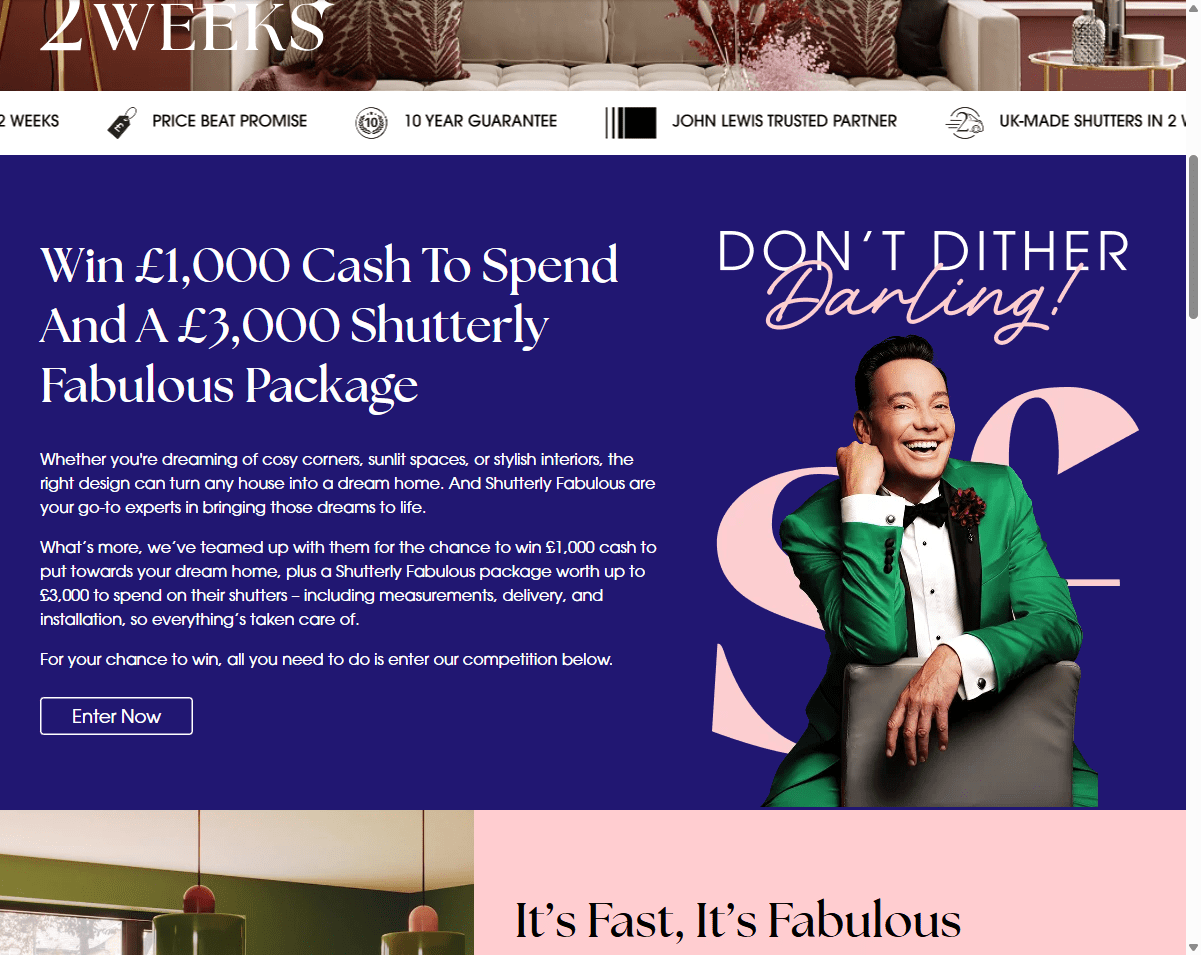This screenshot has height=955, width=1201.
Task: Click the sofa hero image
Action: (x=600, y=45)
